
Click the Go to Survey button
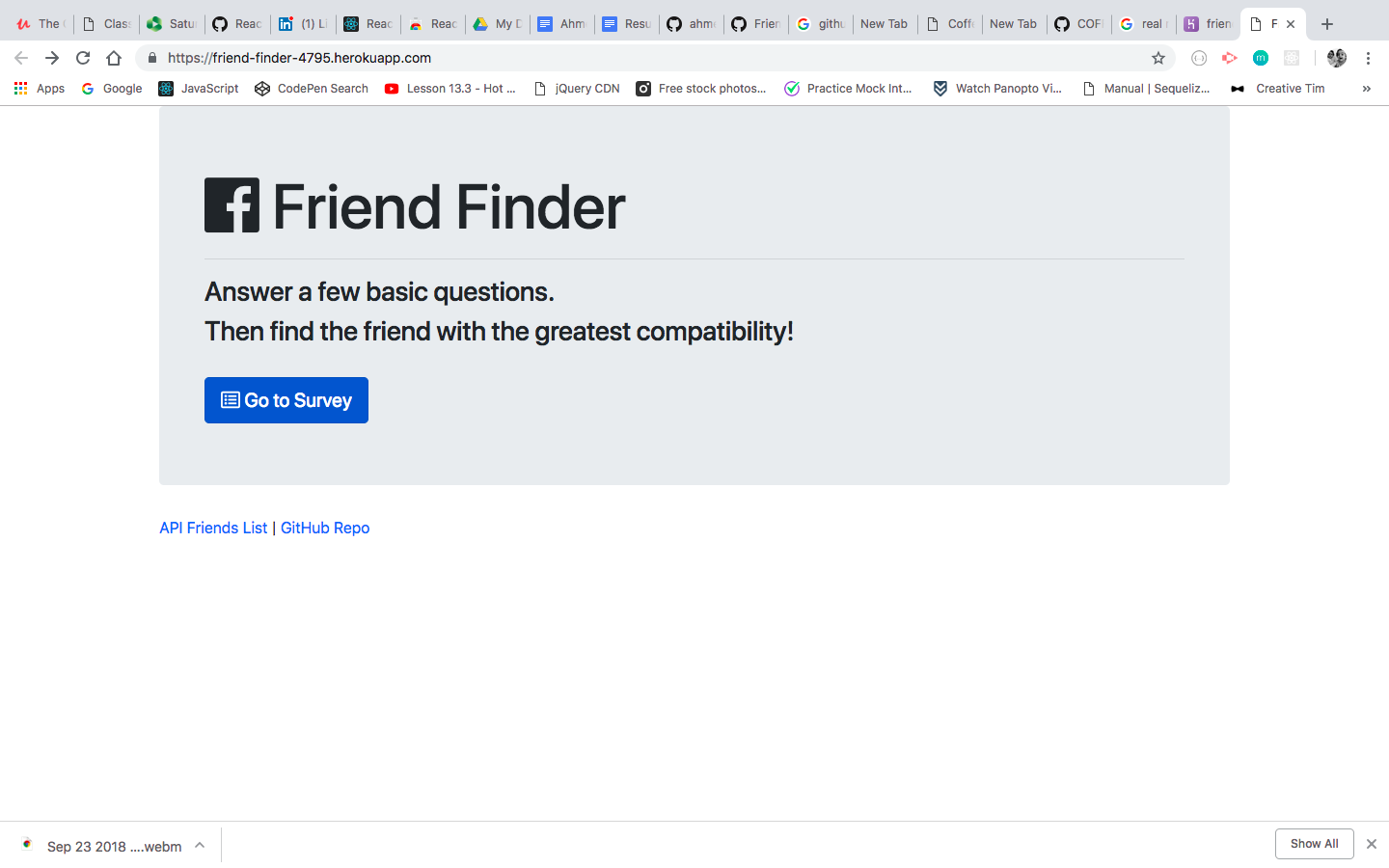pos(286,400)
